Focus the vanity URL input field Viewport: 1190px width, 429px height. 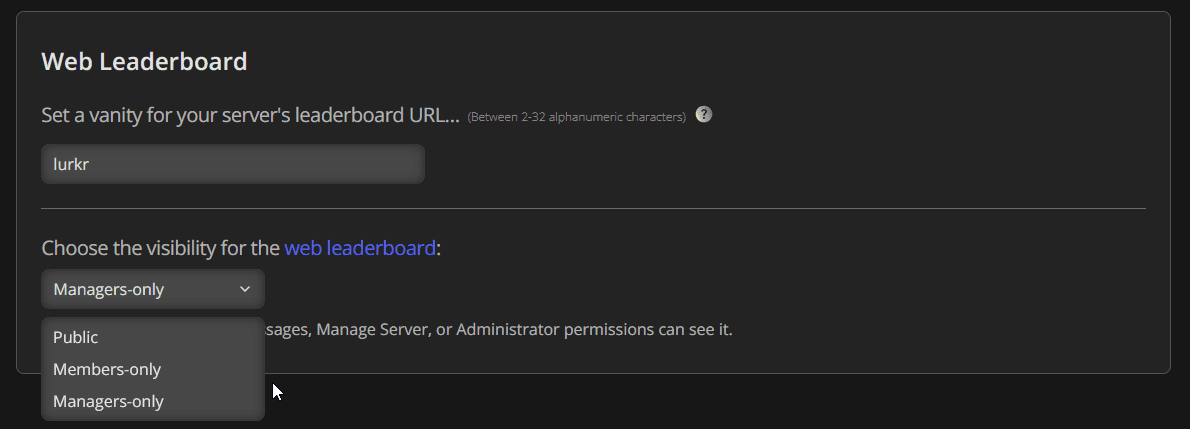pos(232,164)
